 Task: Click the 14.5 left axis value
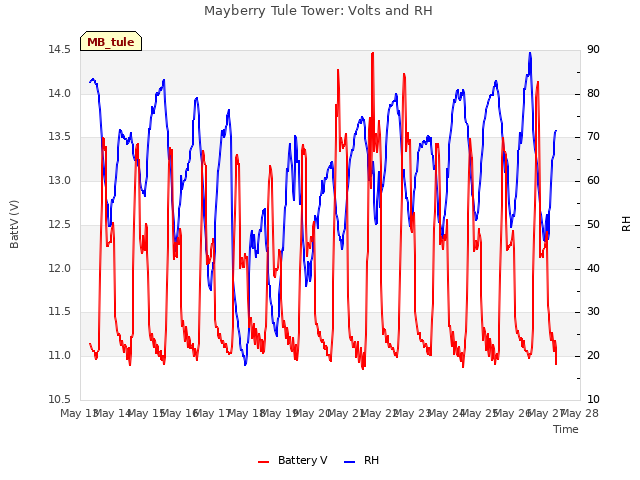[59, 49]
